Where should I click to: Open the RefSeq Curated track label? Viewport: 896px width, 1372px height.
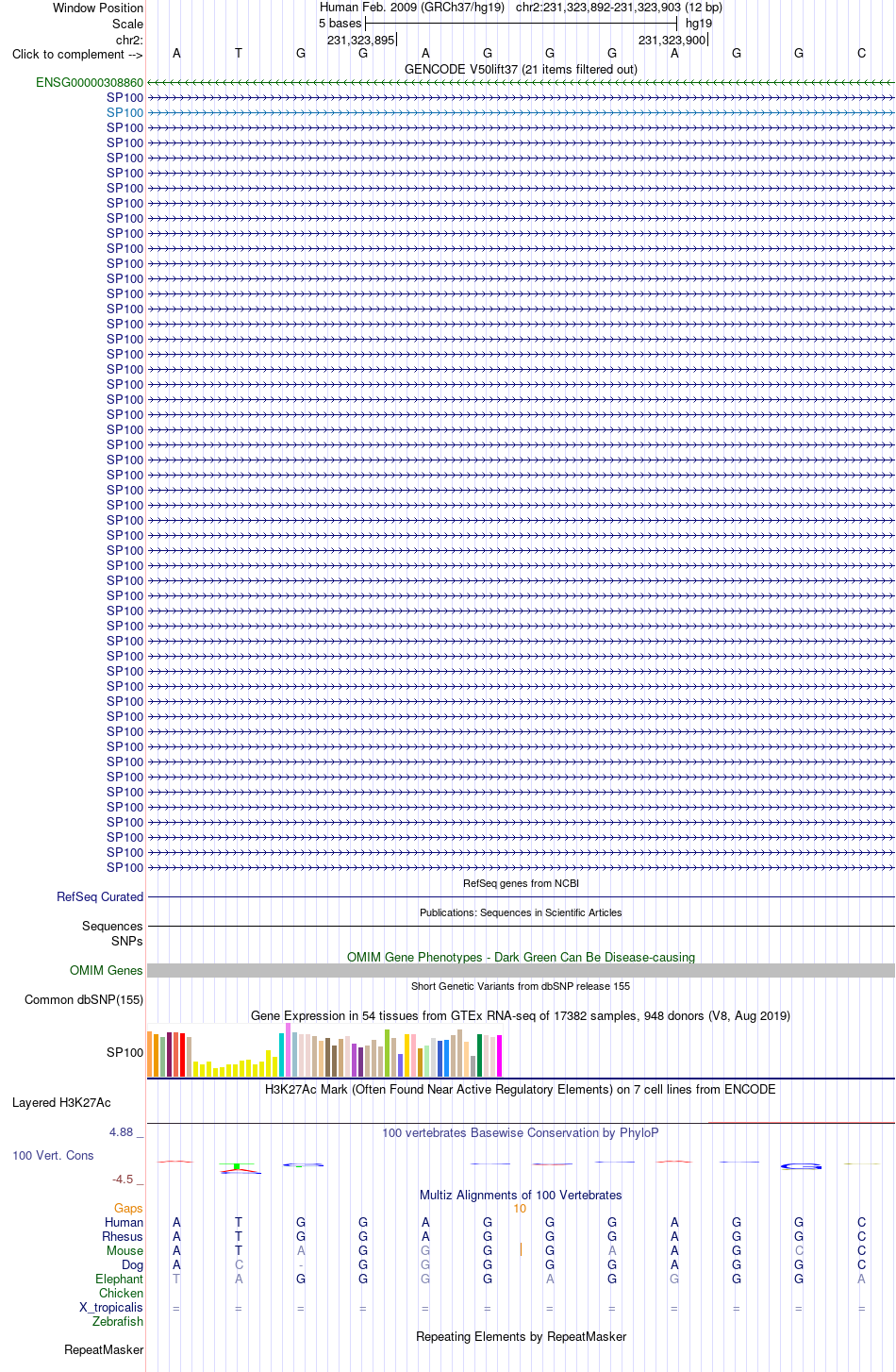tap(100, 897)
